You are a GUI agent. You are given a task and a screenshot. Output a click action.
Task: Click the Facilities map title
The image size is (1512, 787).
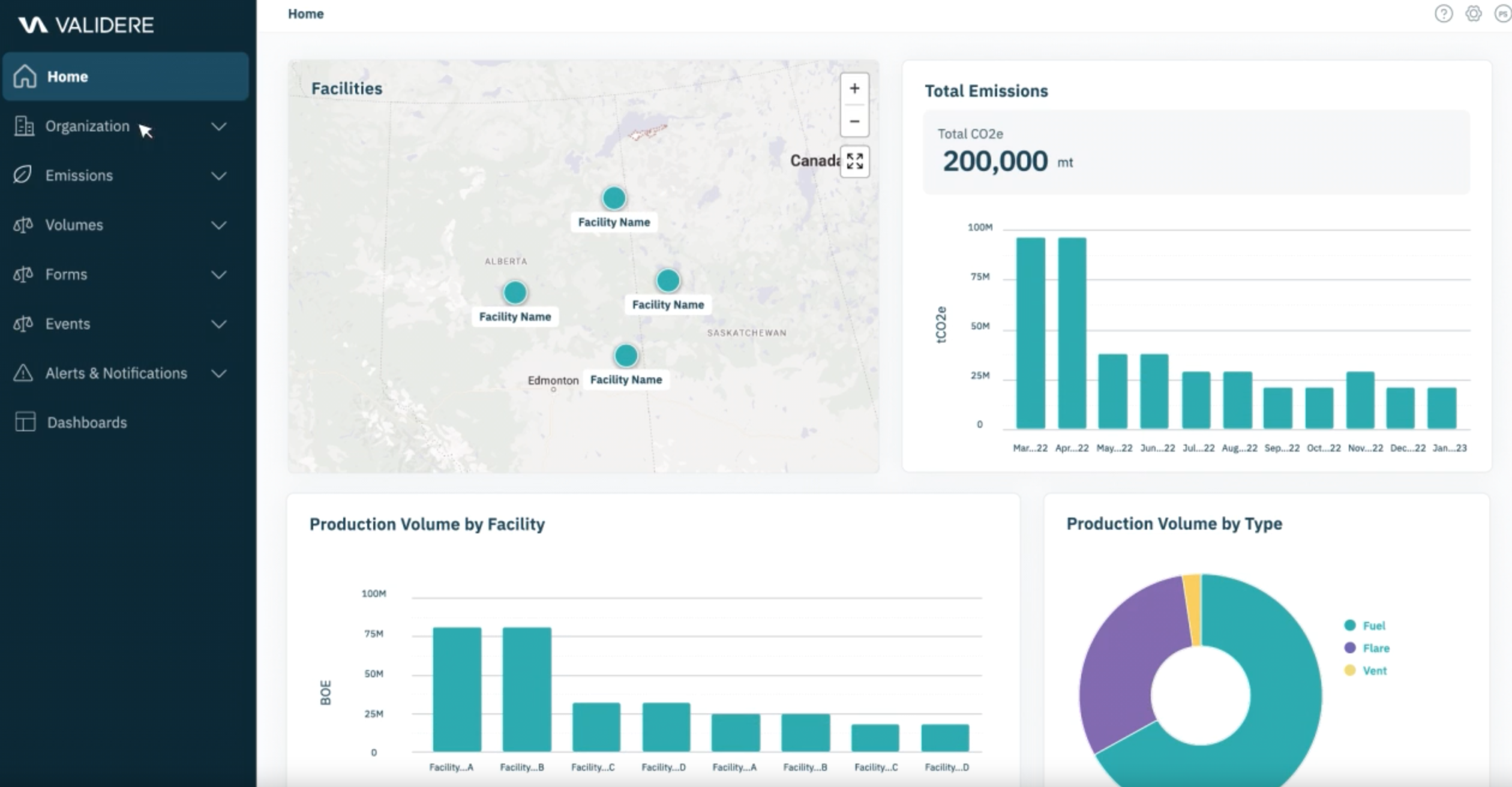tap(347, 89)
